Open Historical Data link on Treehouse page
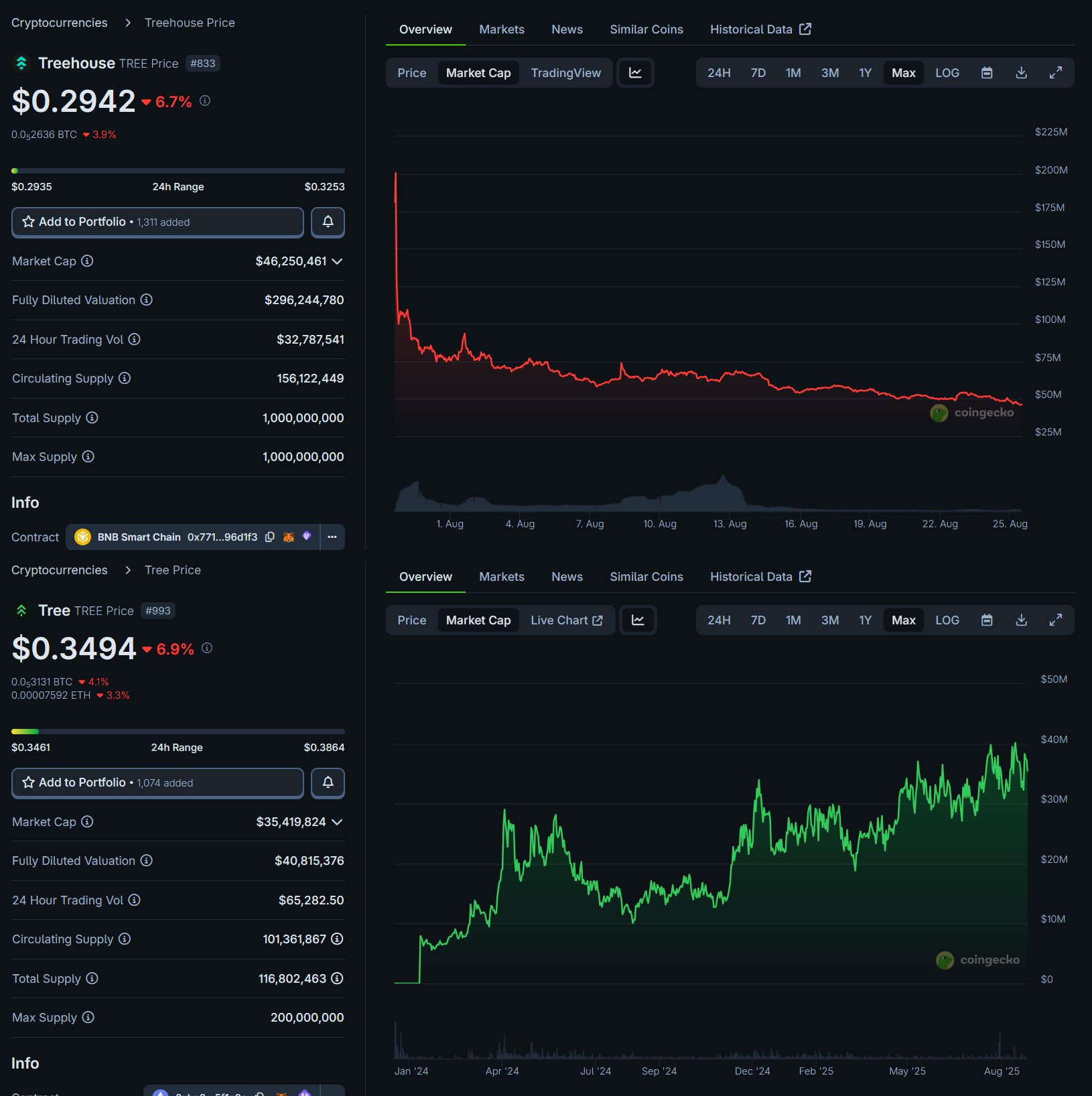The width and height of the screenshot is (1092, 1096). click(x=760, y=29)
